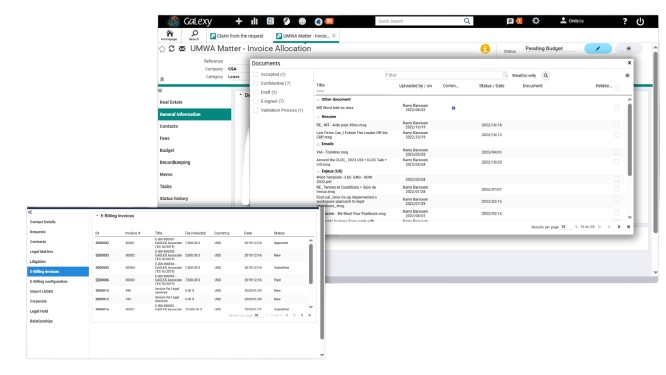This screenshot has width=666, height=375.
Task: Check the Draft (1) filter
Action: (x=256, y=92)
